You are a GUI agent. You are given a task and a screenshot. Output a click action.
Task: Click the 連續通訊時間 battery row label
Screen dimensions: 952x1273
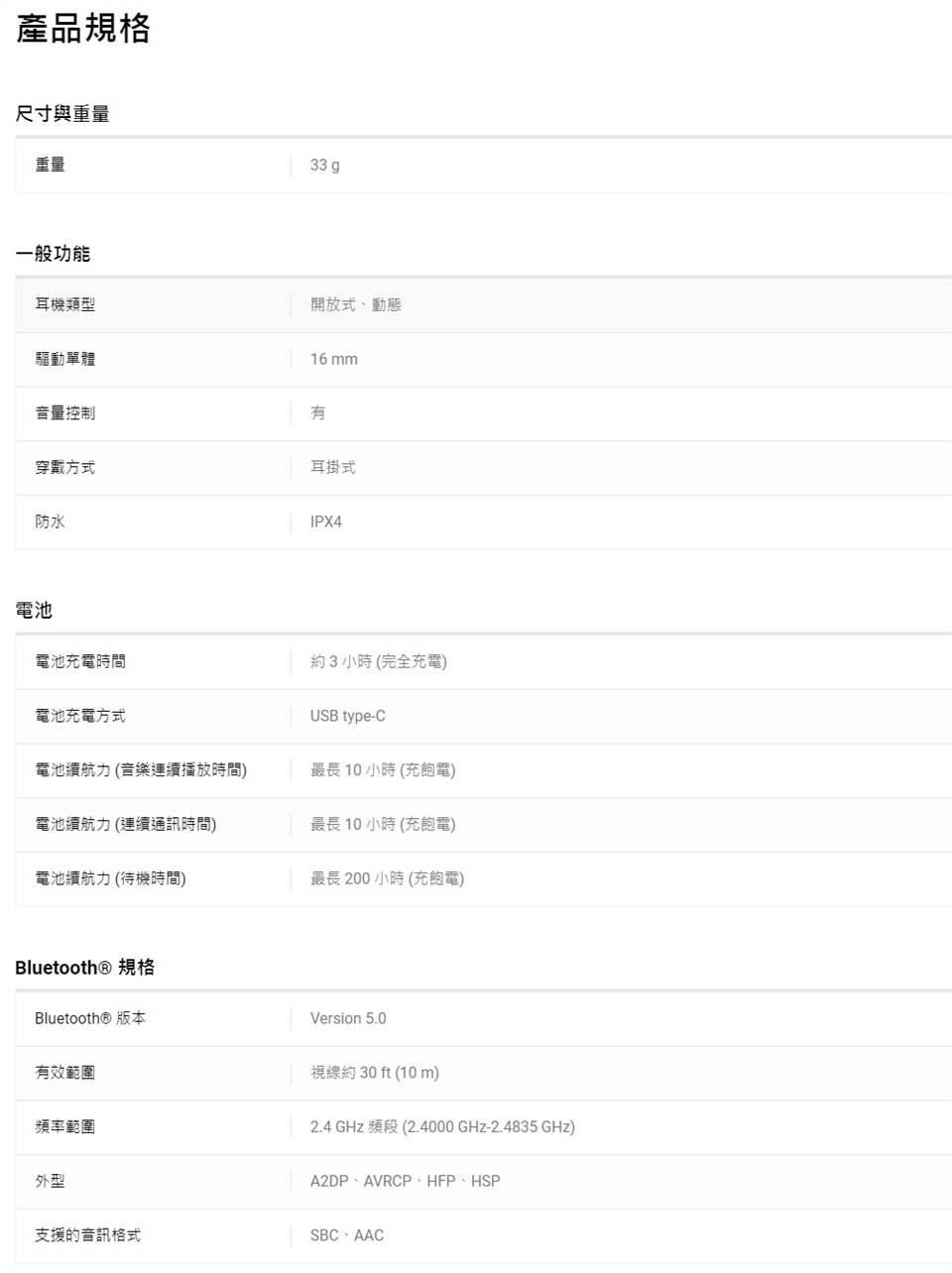pyautogui.click(x=125, y=824)
